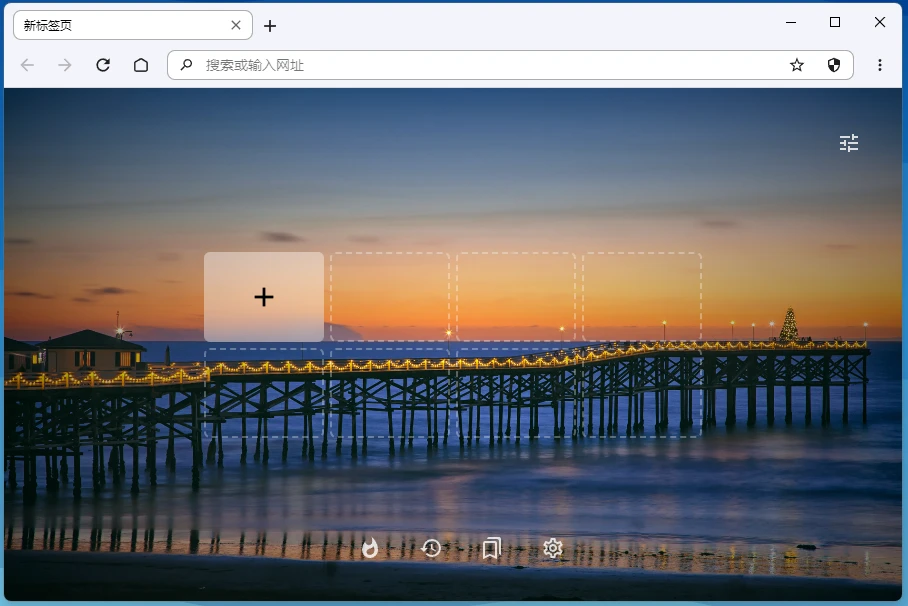Open the shield protection icon

834,65
